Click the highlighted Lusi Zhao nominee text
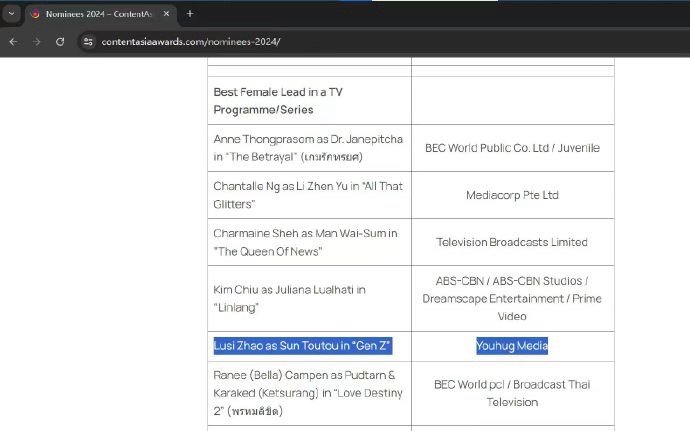The image size is (690, 431). (303, 346)
